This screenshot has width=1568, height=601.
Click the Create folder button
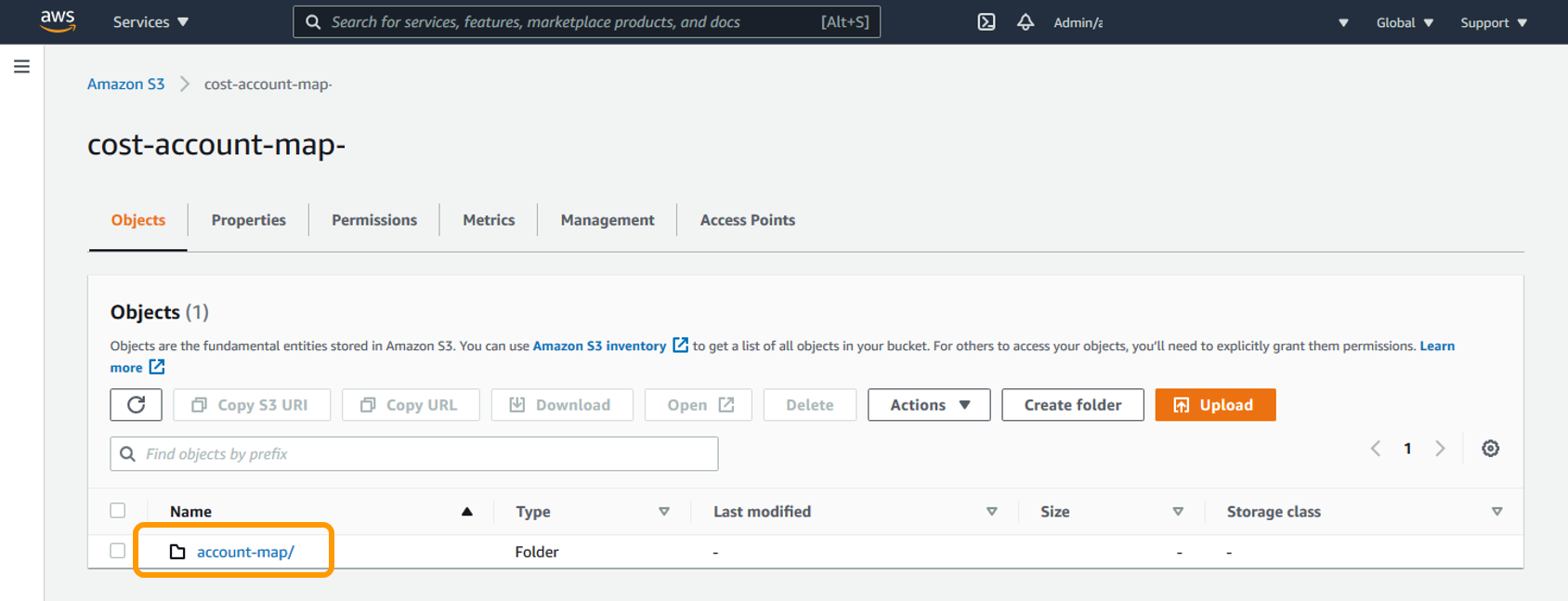[x=1073, y=405]
